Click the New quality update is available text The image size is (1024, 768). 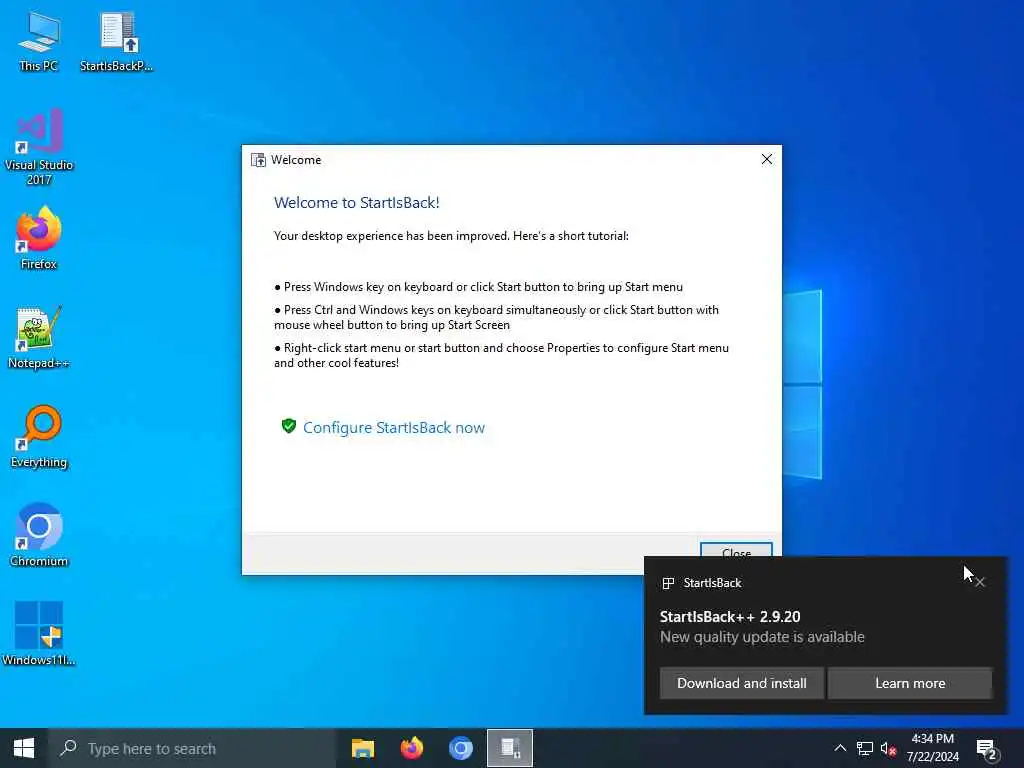(762, 637)
